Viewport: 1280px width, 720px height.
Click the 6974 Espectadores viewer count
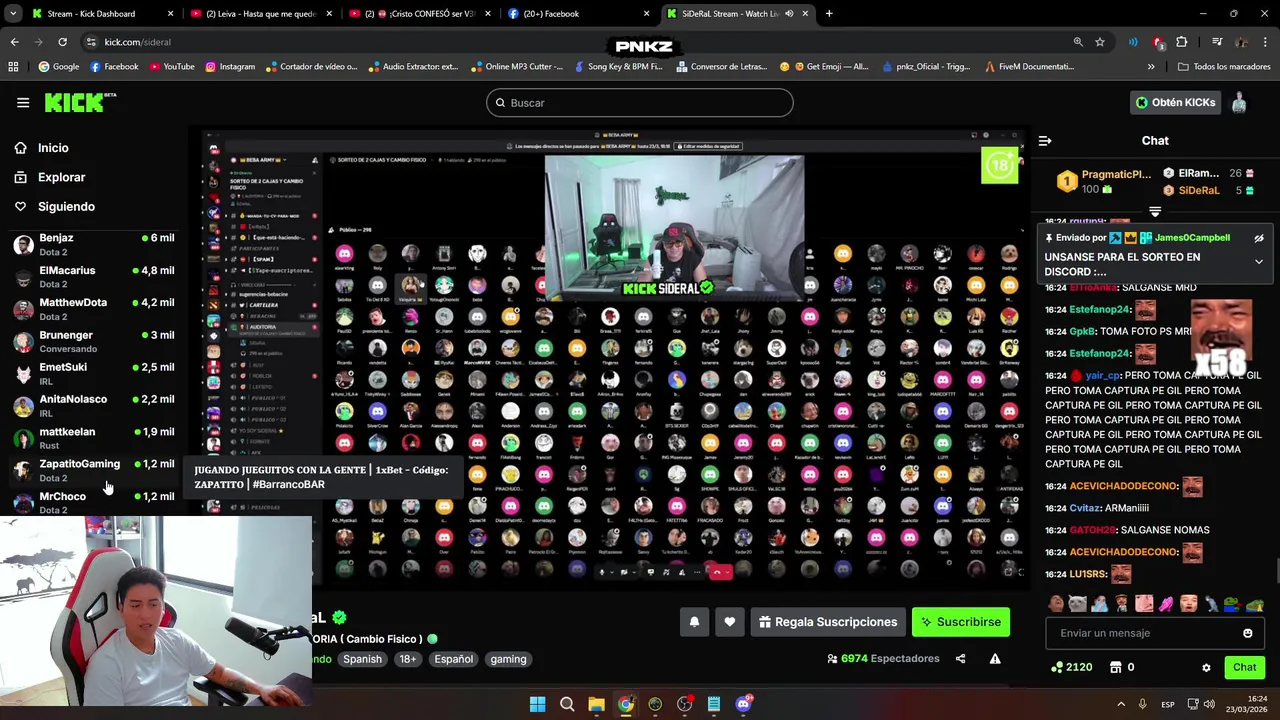[884, 659]
